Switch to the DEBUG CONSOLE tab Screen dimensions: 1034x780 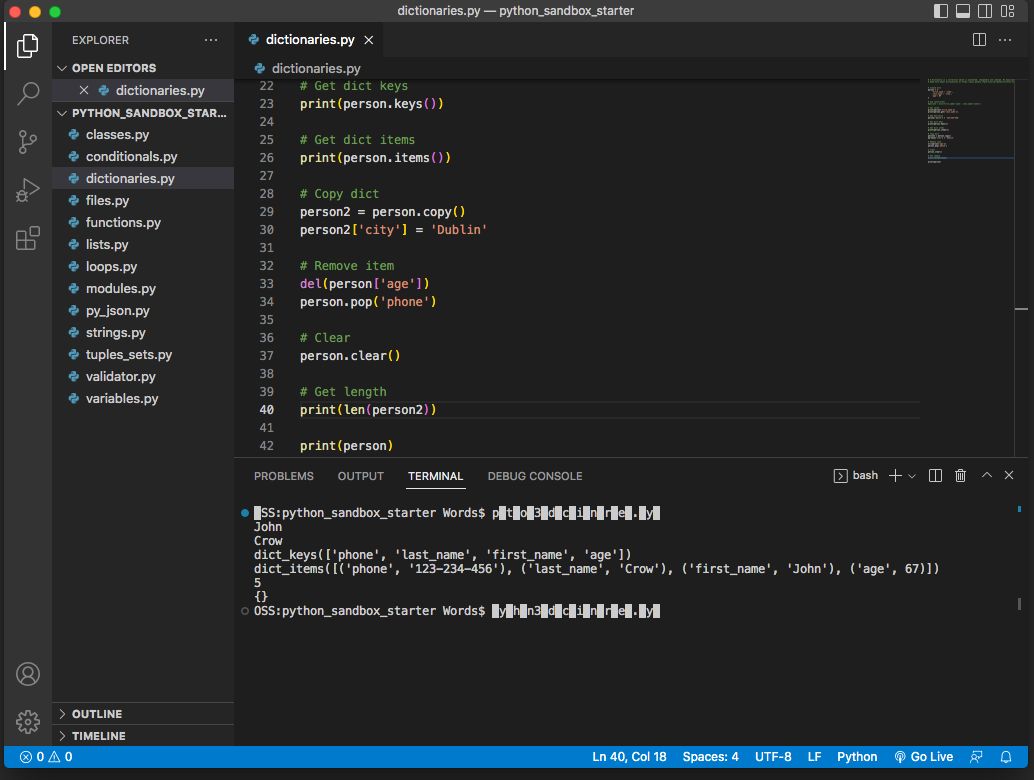coord(534,476)
